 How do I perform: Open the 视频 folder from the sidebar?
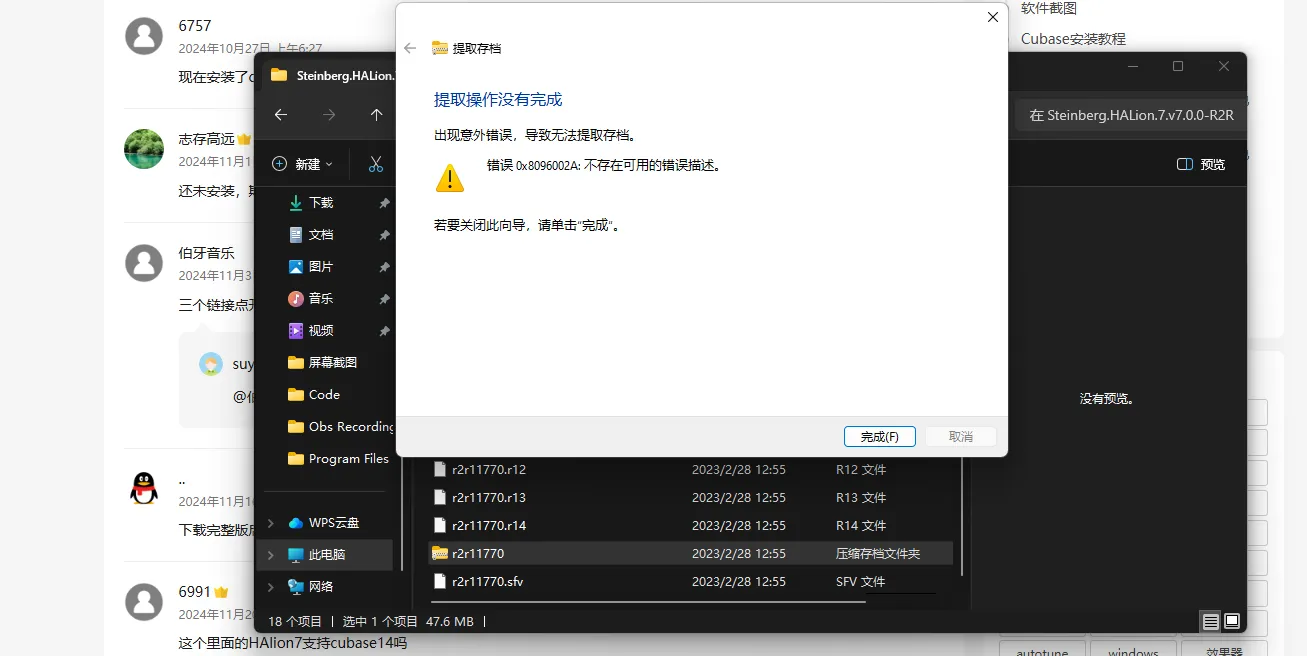(x=318, y=330)
